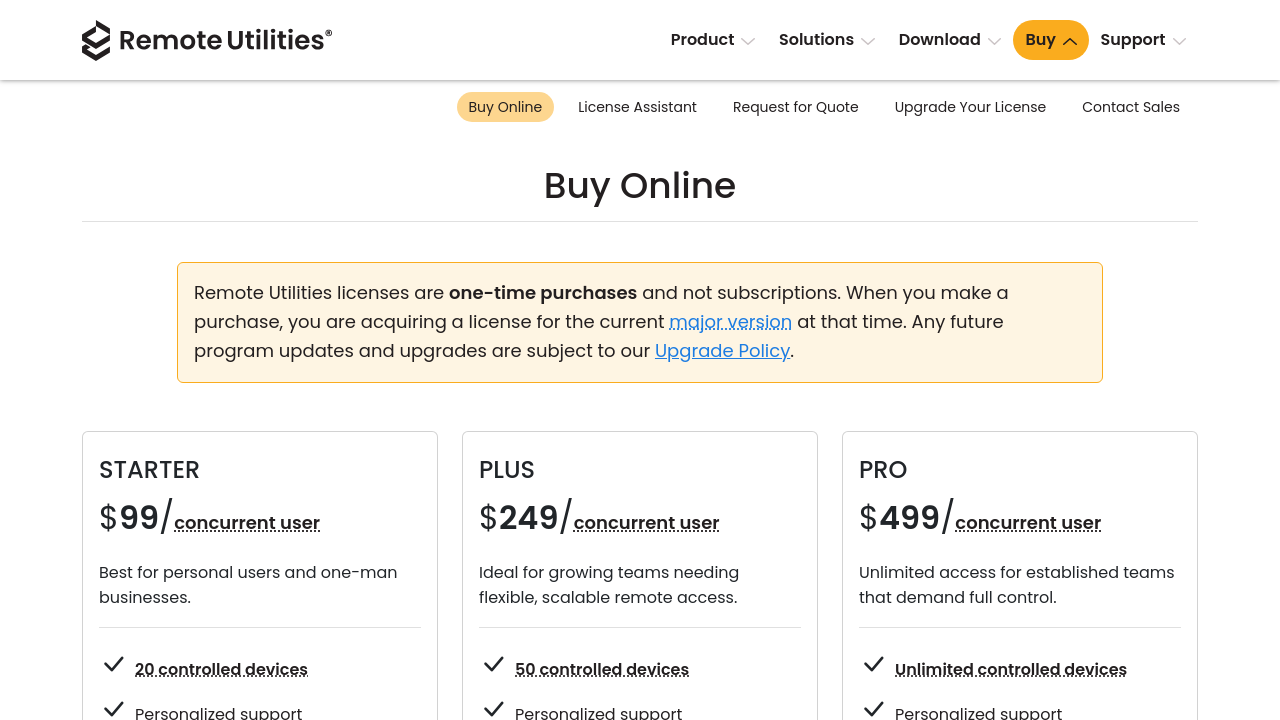This screenshot has width=1280, height=720.
Task: Click the checkmark beside 50 controlled devices
Action: [492, 664]
